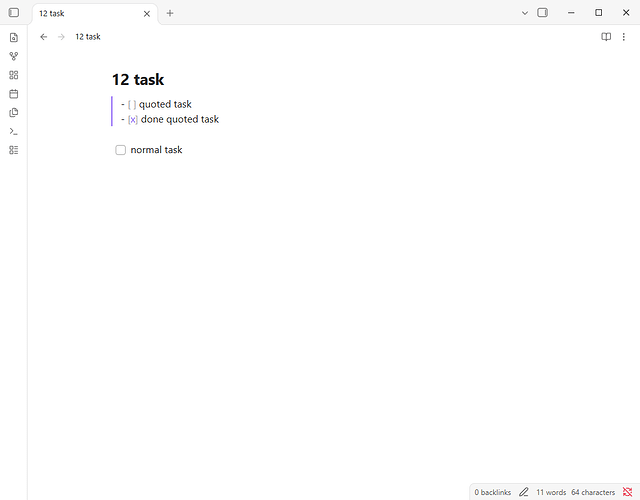Switch to reading view book icon
640x500 pixels.
click(x=606, y=37)
